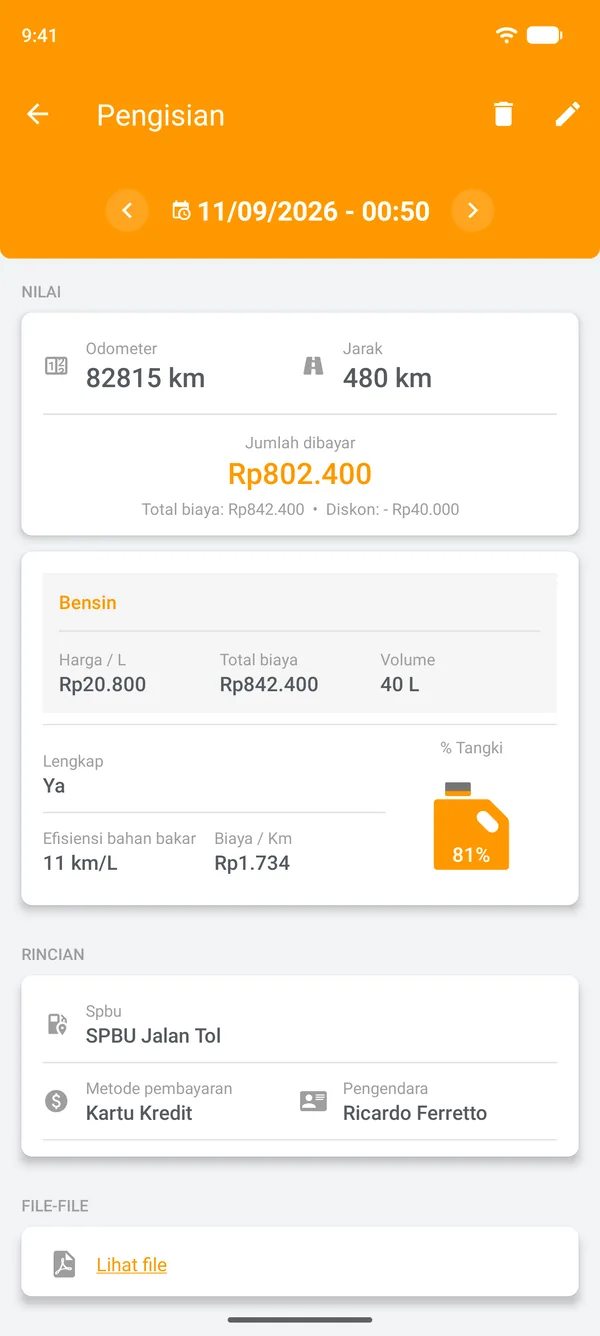Screen dimensions: 600x1336
Task: Tap the road icon next to Jarak
Action: (x=314, y=366)
